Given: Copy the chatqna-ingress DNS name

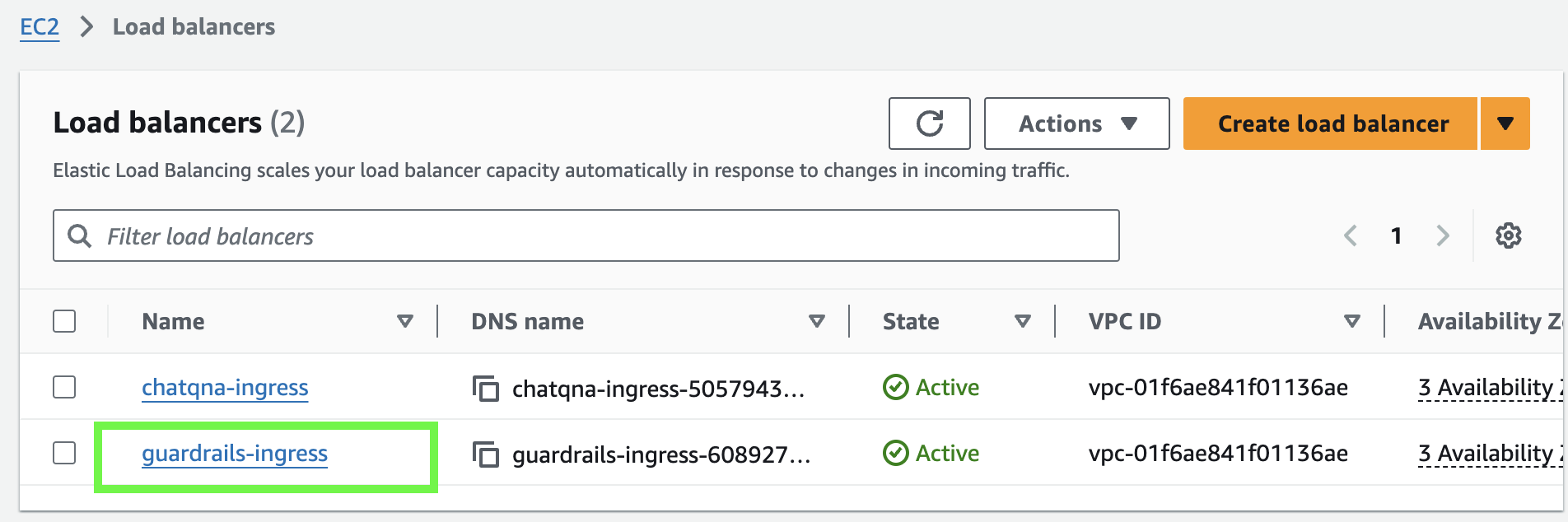Looking at the screenshot, I should click(486, 388).
